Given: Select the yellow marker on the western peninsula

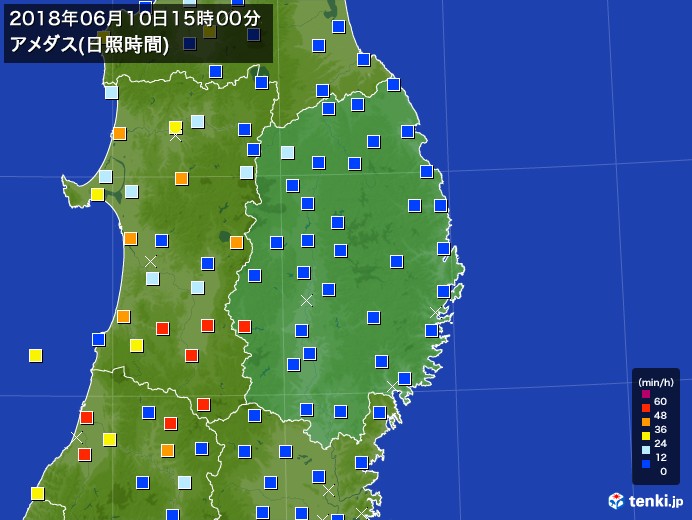Looking at the screenshot, I should 98,194.
